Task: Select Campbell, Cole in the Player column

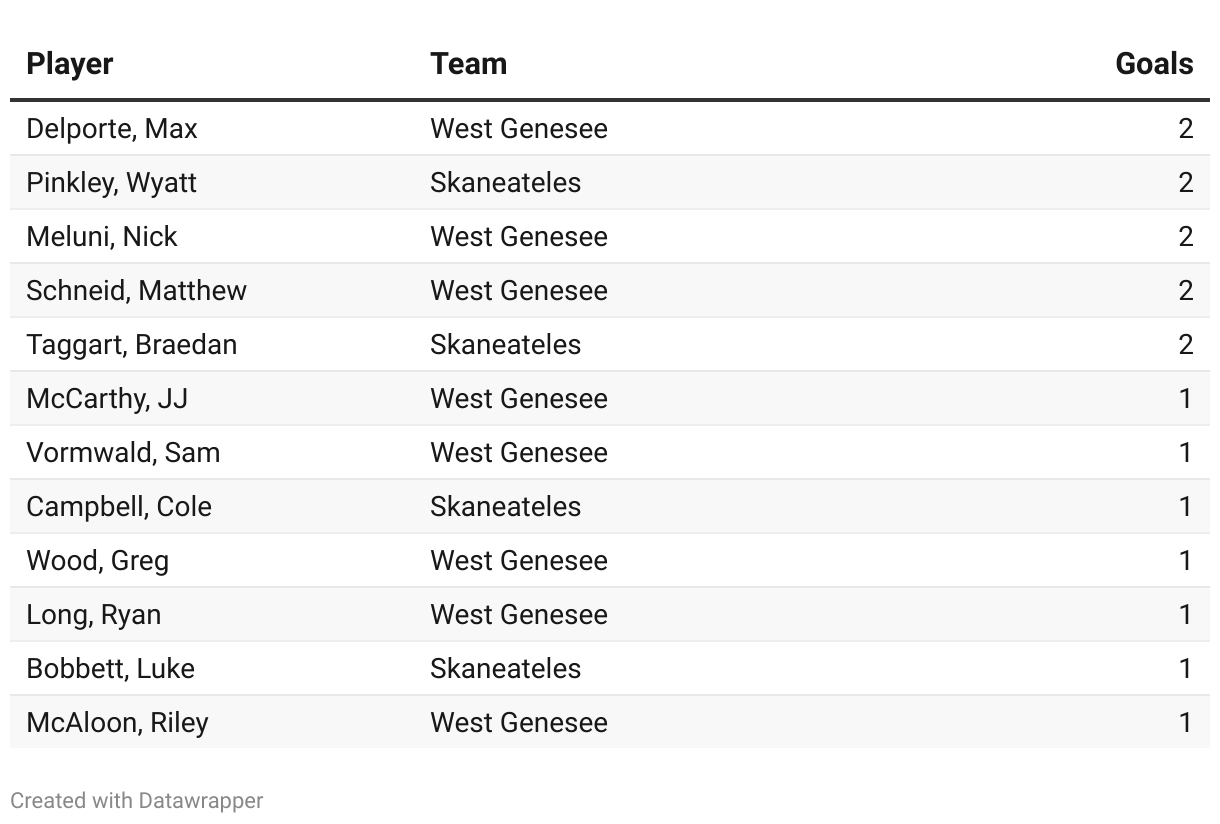Action: click(x=119, y=507)
